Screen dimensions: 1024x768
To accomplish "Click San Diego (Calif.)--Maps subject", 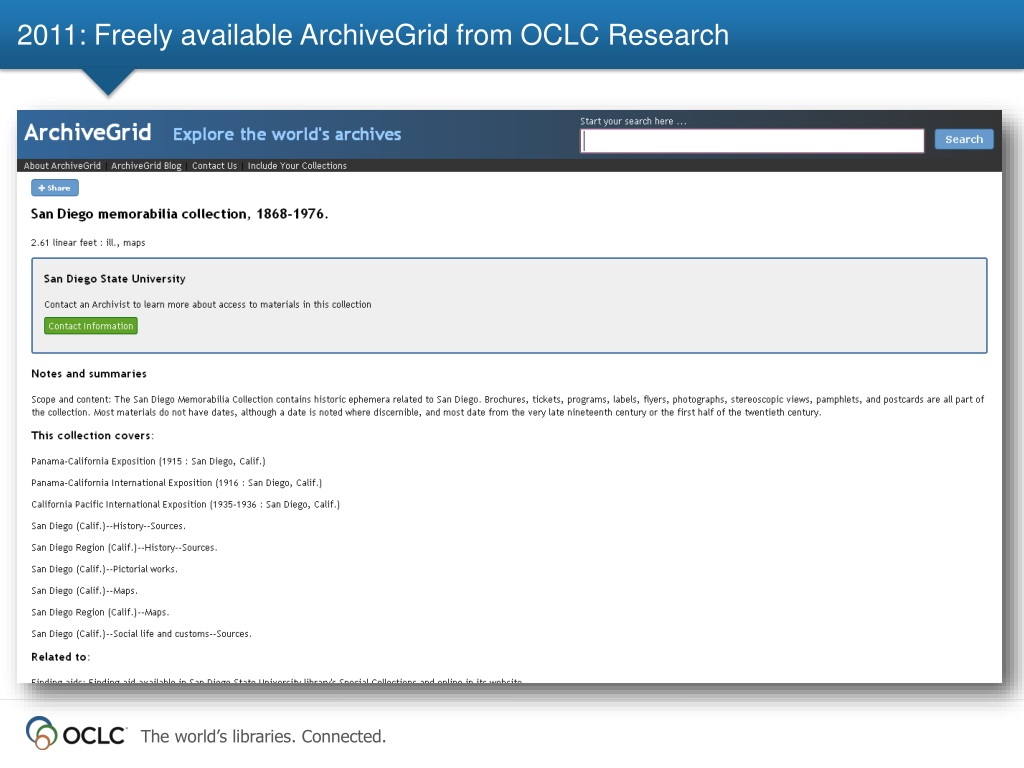I will point(84,590).
